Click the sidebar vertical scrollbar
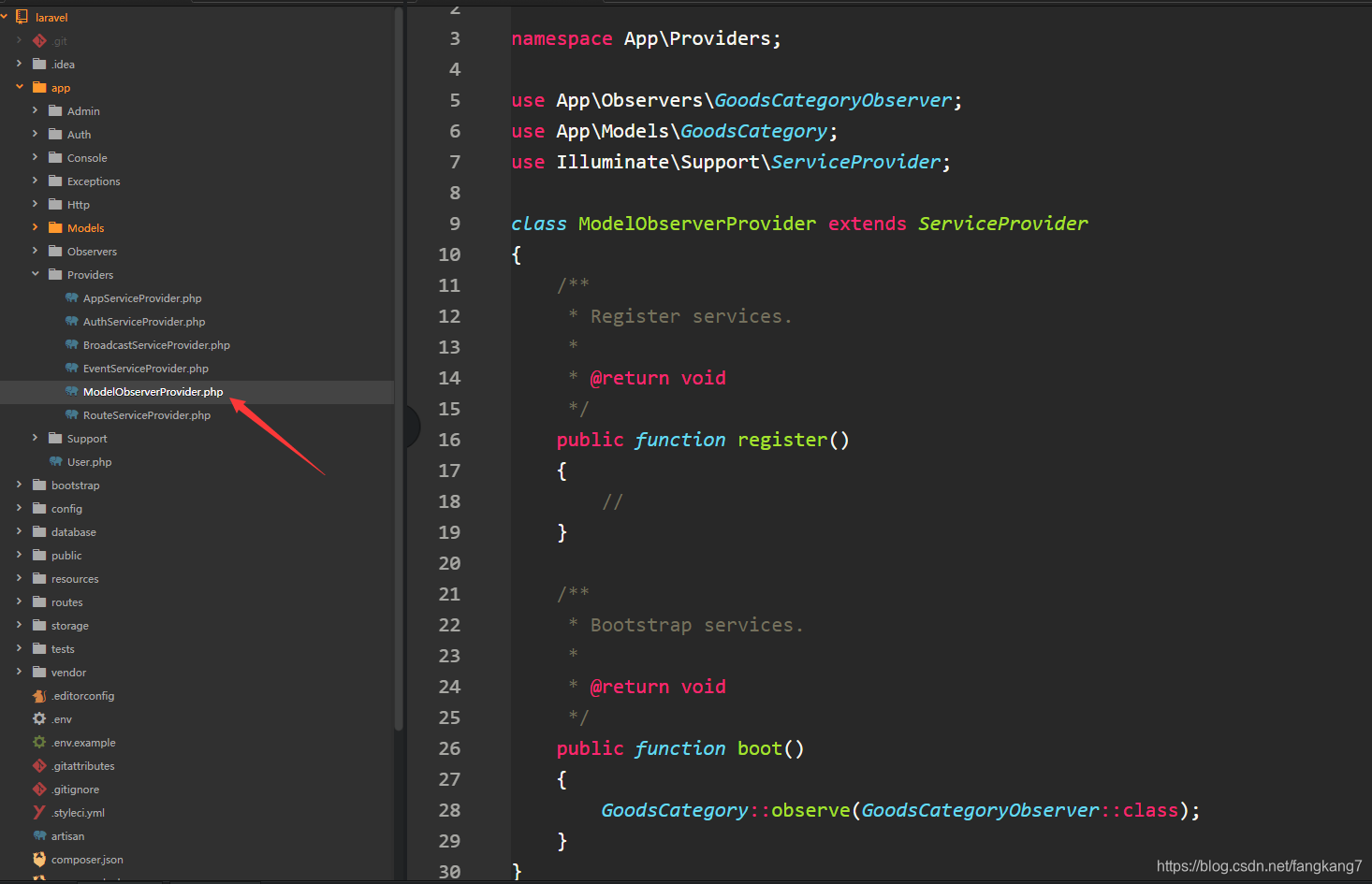This screenshot has width=1372, height=884. click(x=399, y=369)
